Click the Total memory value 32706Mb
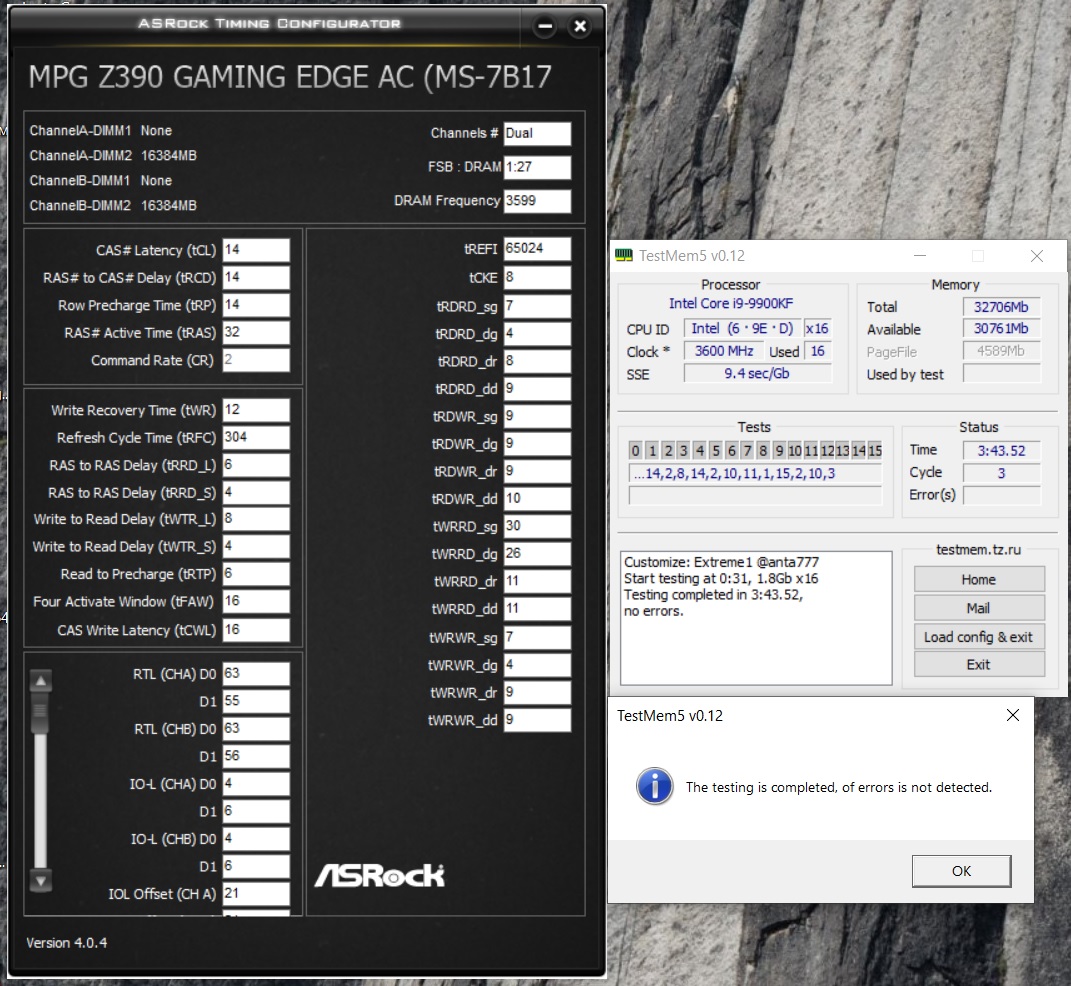 [1001, 307]
